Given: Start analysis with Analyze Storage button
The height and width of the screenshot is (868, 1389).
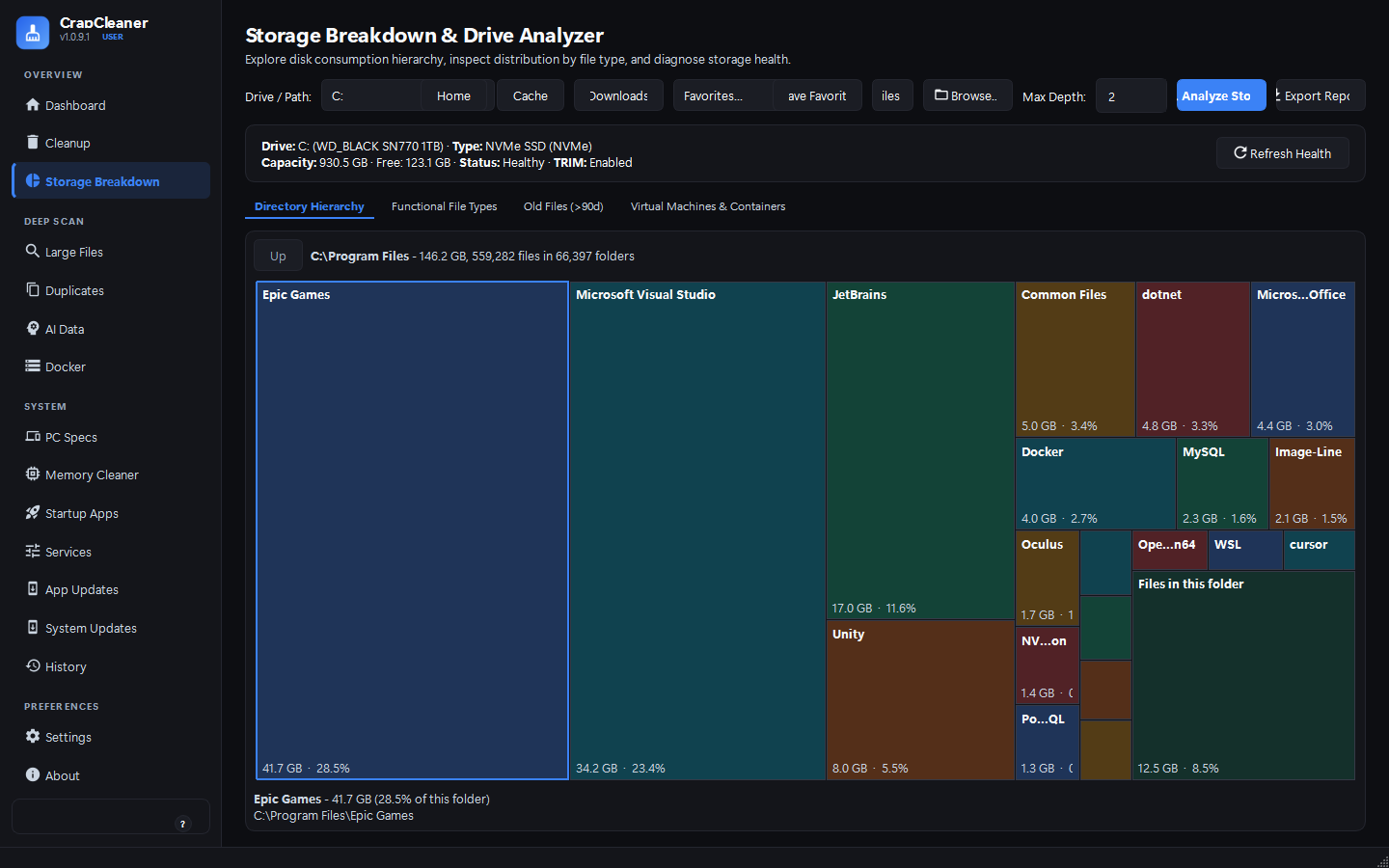Looking at the screenshot, I should (x=1221, y=95).
